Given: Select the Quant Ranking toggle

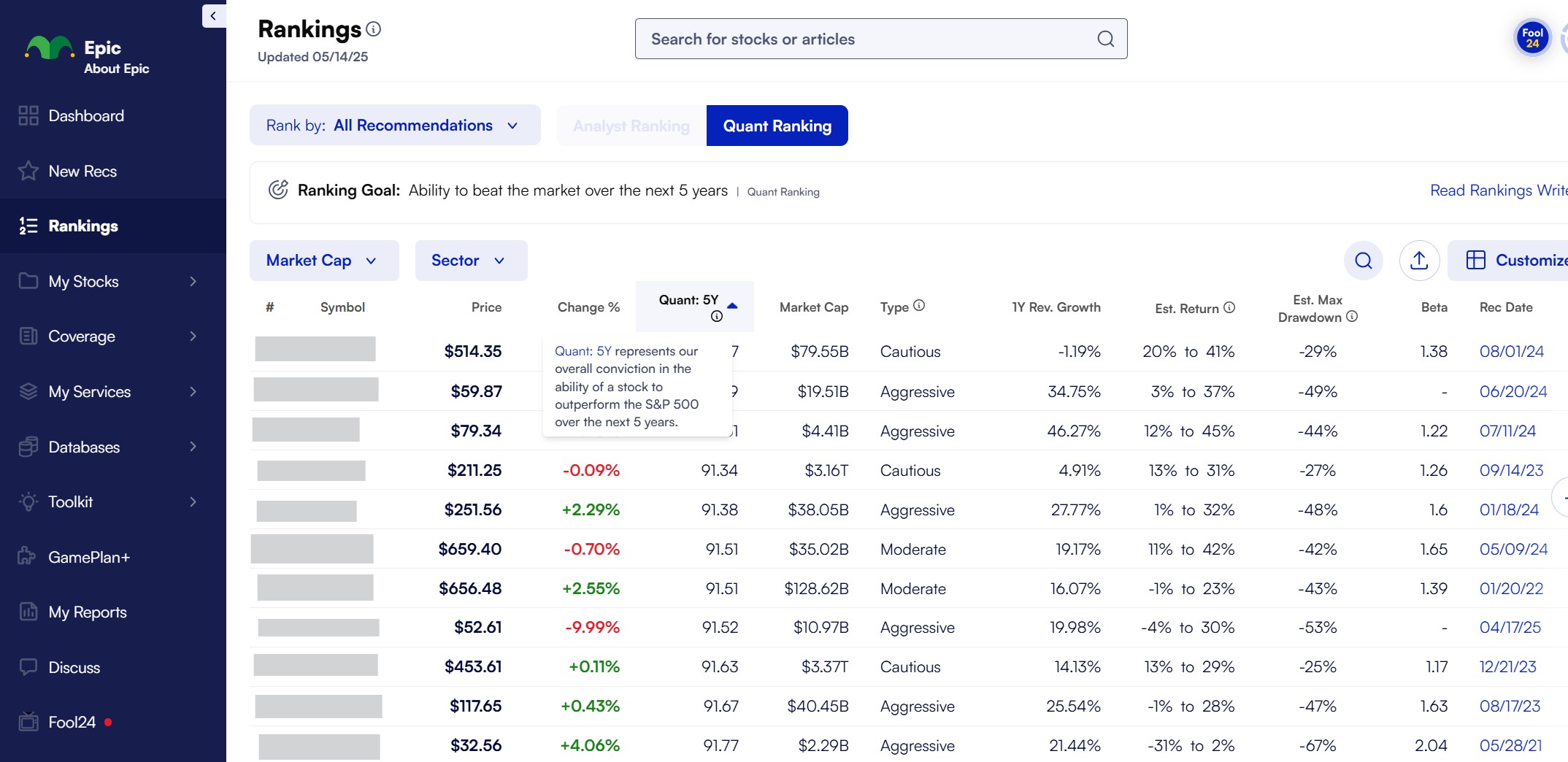Looking at the screenshot, I should pos(777,126).
